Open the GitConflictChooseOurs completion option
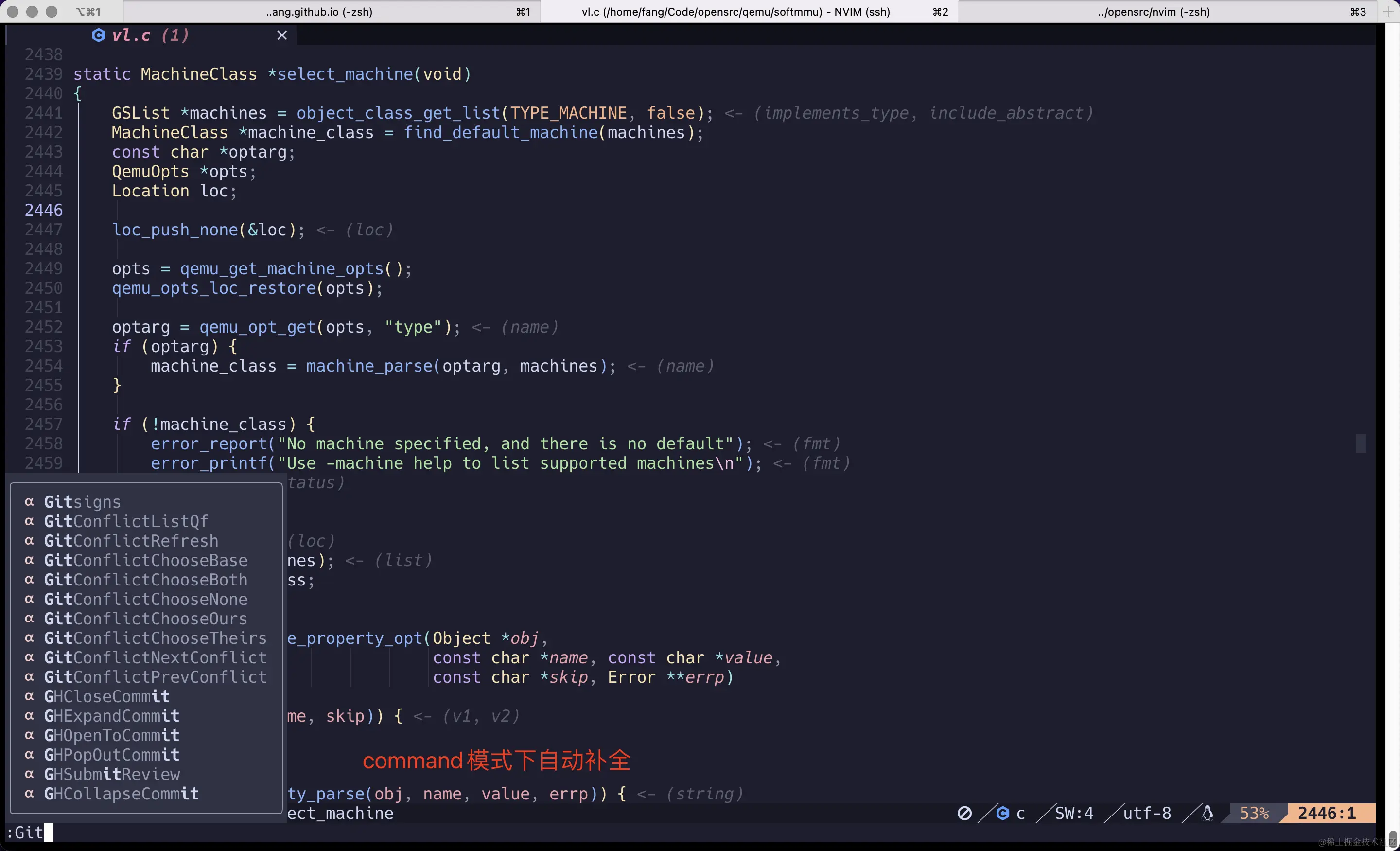The width and height of the screenshot is (1400, 851). coord(145,618)
